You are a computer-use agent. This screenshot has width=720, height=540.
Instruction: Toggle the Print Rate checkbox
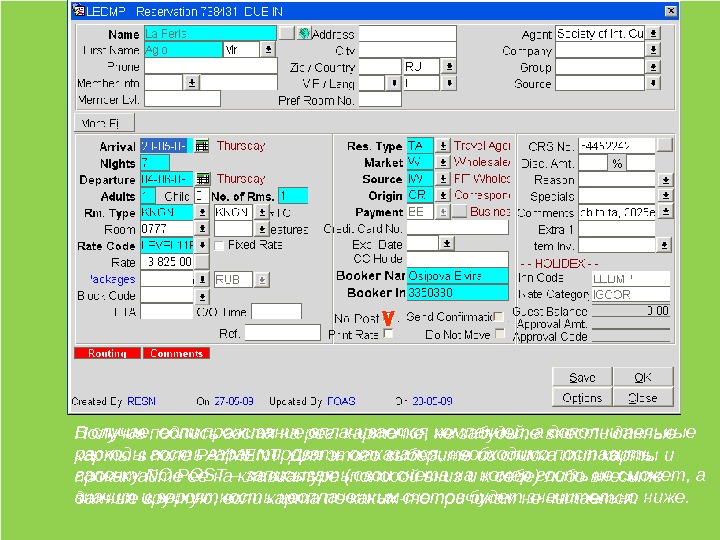coord(388,334)
